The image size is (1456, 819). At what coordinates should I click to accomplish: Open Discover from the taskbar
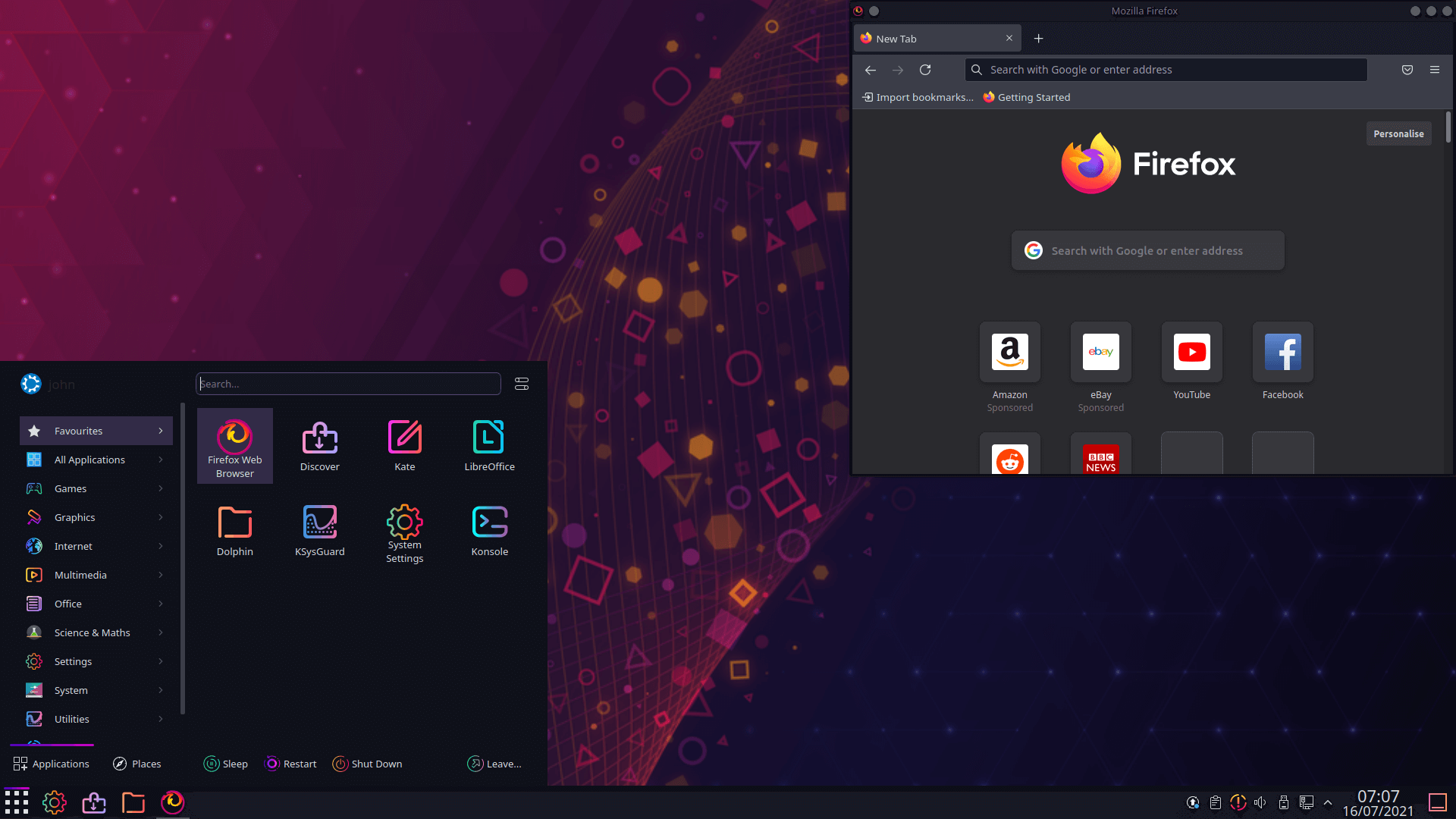pyautogui.click(x=94, y=802)
